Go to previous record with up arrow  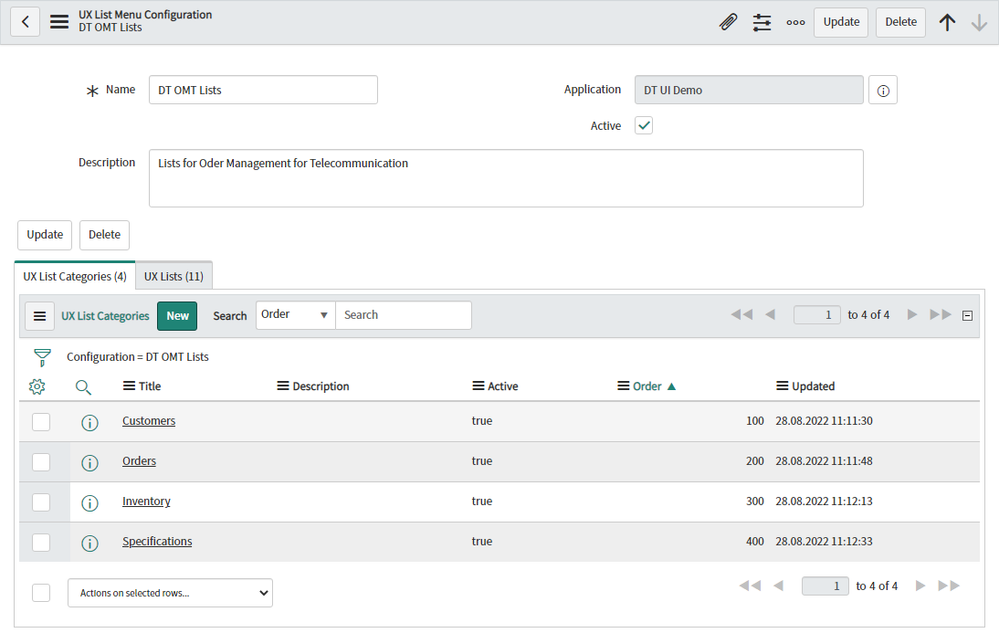pyautogui.click(x=947, y=22)
